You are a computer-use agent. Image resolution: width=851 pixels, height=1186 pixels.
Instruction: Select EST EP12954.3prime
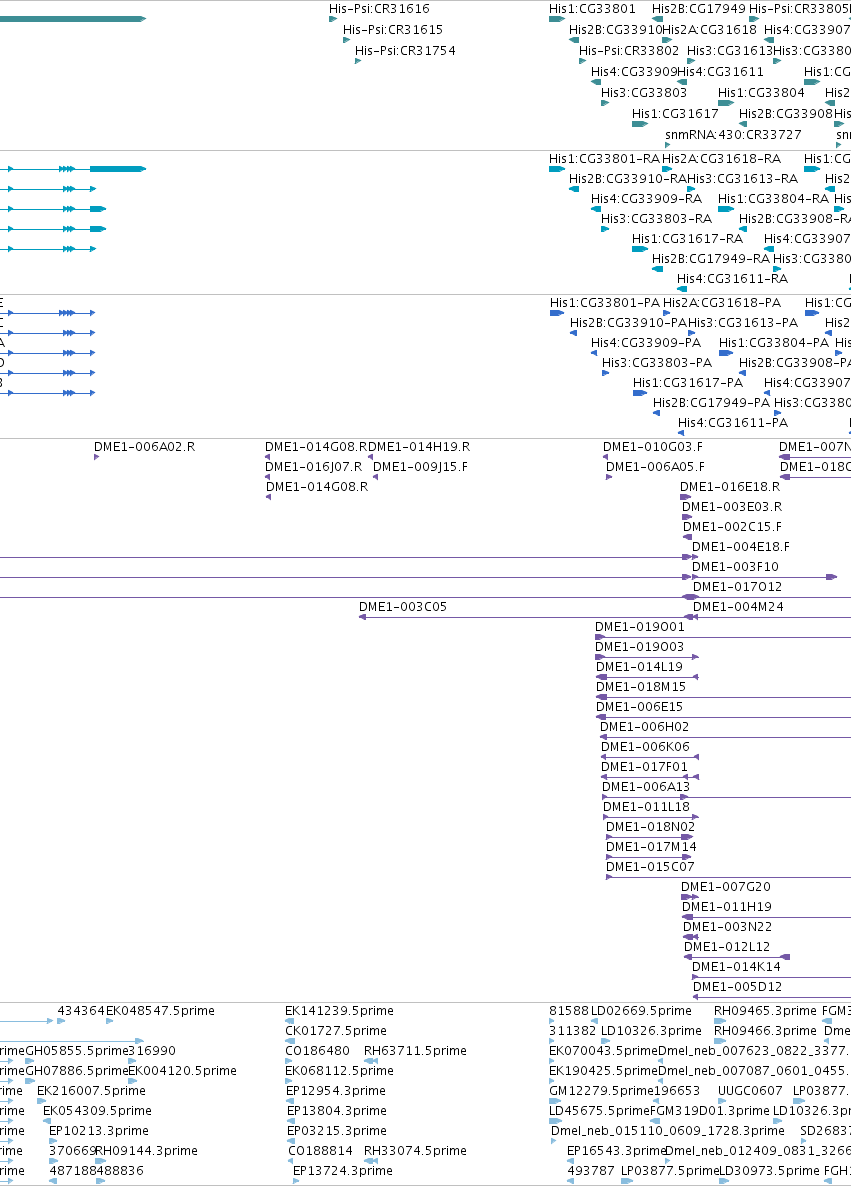pos(337,1091)
